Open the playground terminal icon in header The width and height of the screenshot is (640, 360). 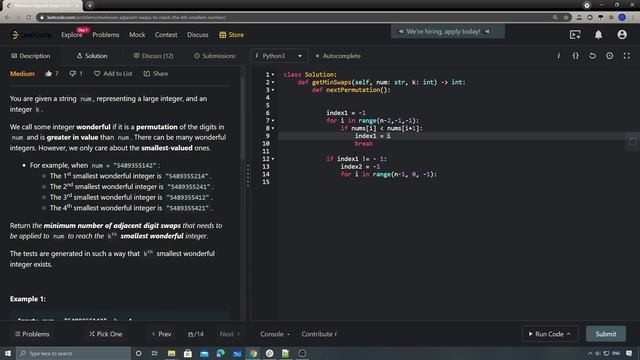575,35
